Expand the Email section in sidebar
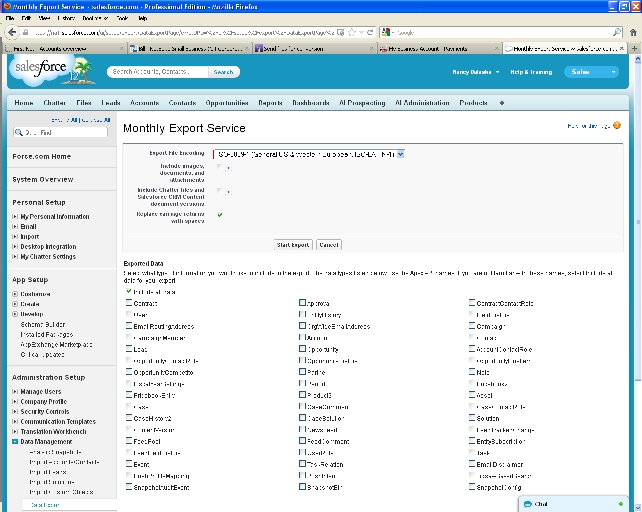 [x=15, y=227]
